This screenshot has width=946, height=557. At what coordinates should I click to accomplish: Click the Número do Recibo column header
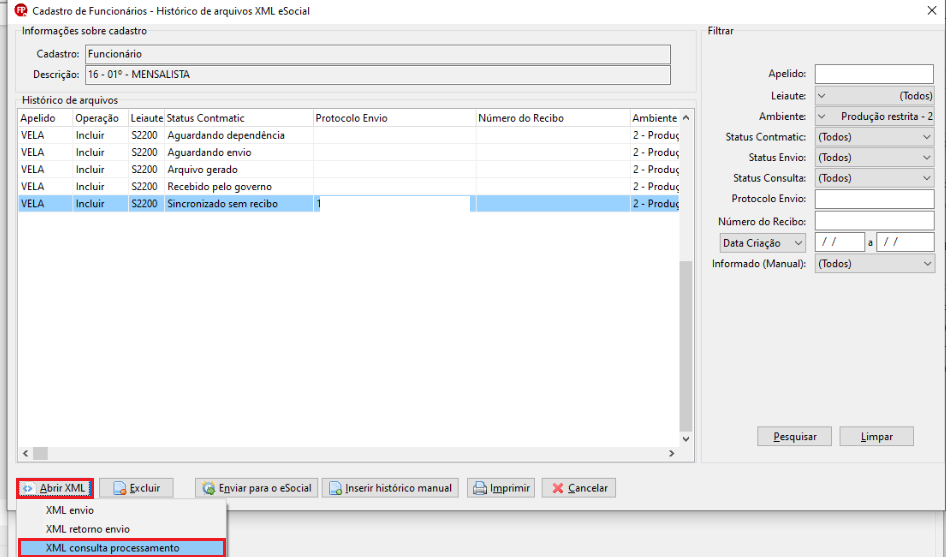pyautogui.click(x=553, y=118)
